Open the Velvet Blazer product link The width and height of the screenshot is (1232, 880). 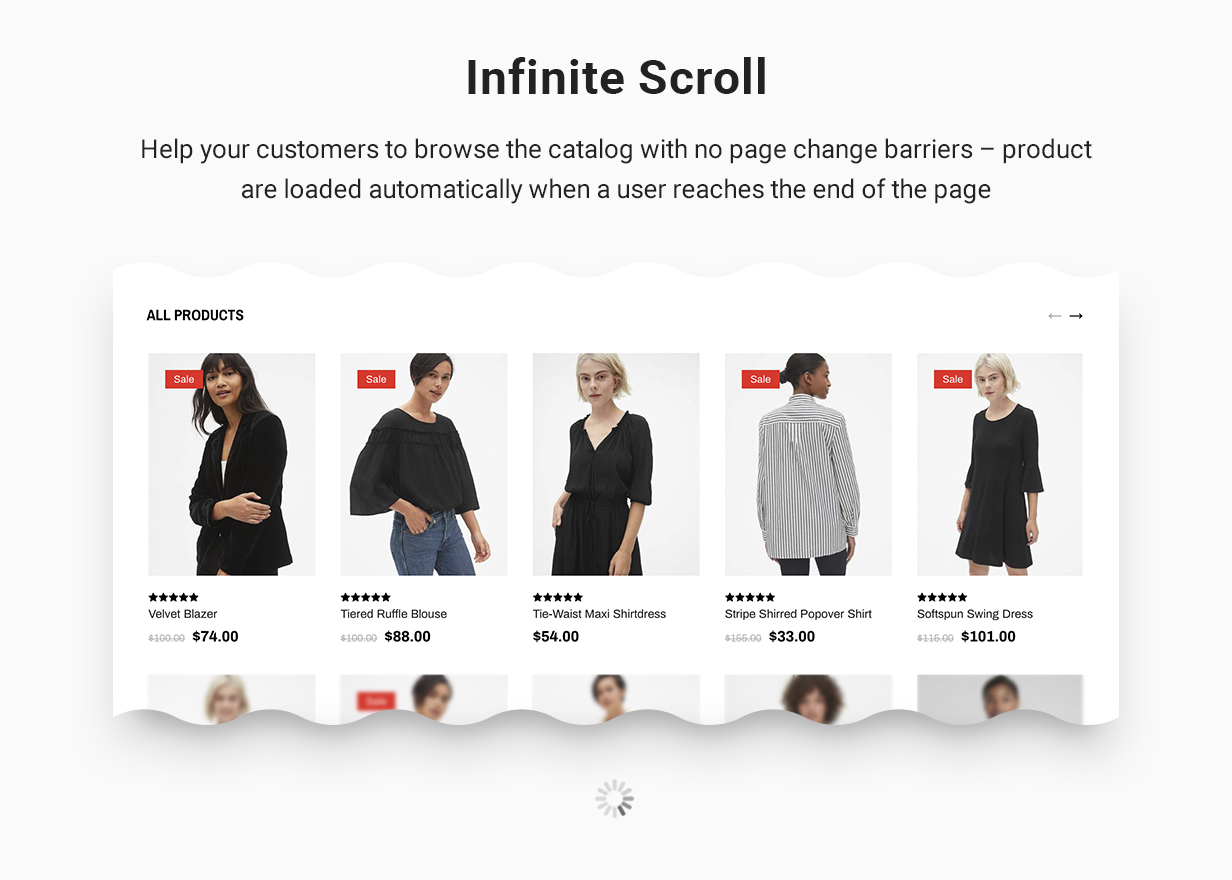pyautogui.click(x=183, y=614)
